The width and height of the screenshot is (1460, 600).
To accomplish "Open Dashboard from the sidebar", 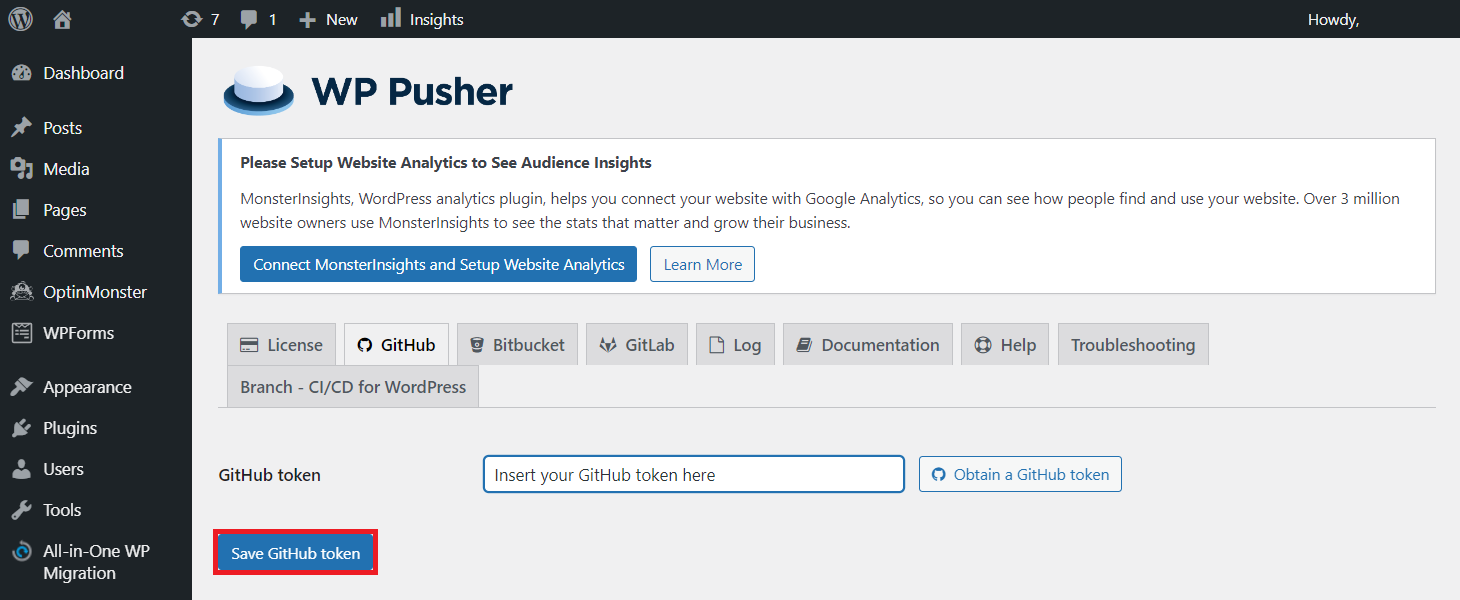I will click(x=83, y=73).
